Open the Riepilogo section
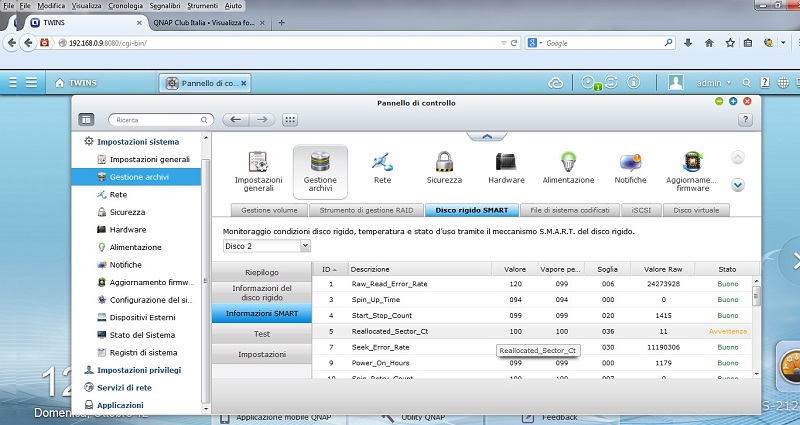Image resolution: width=800 pixels, height=425 pixels. (262, 271)
